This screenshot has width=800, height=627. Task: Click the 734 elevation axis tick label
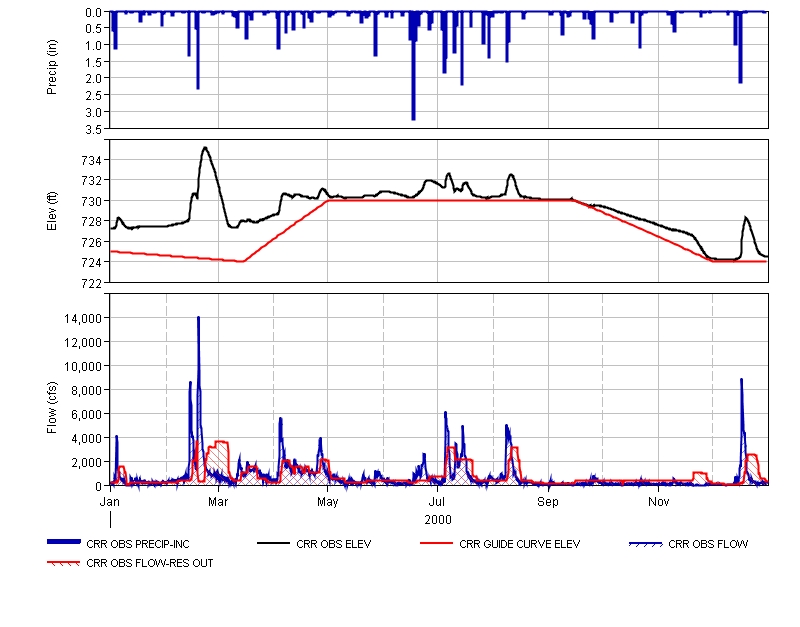90,160
